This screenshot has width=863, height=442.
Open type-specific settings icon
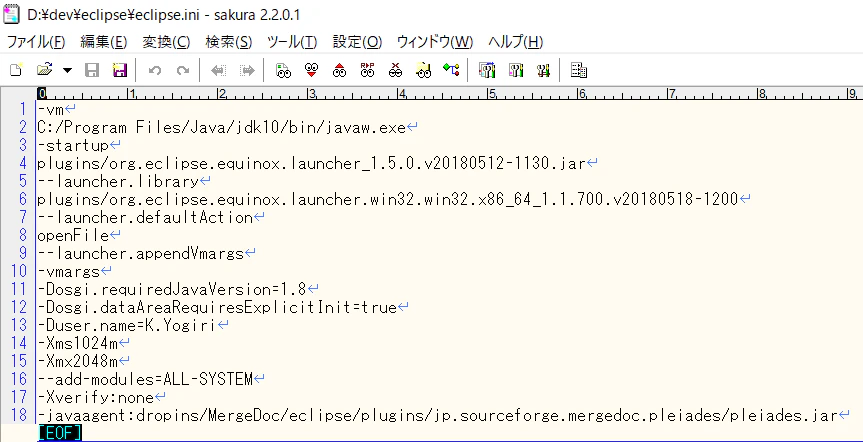516,70
